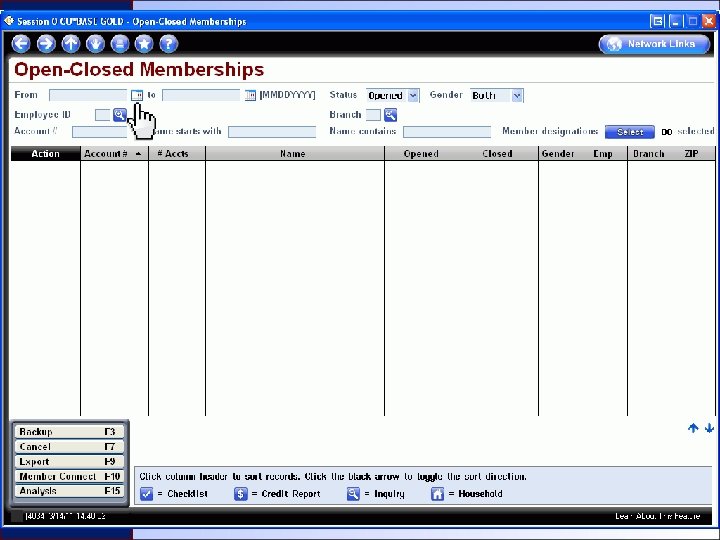720x540 pixels.
Task: Sort by the Account # column header
Action: [x=106, y=154]
